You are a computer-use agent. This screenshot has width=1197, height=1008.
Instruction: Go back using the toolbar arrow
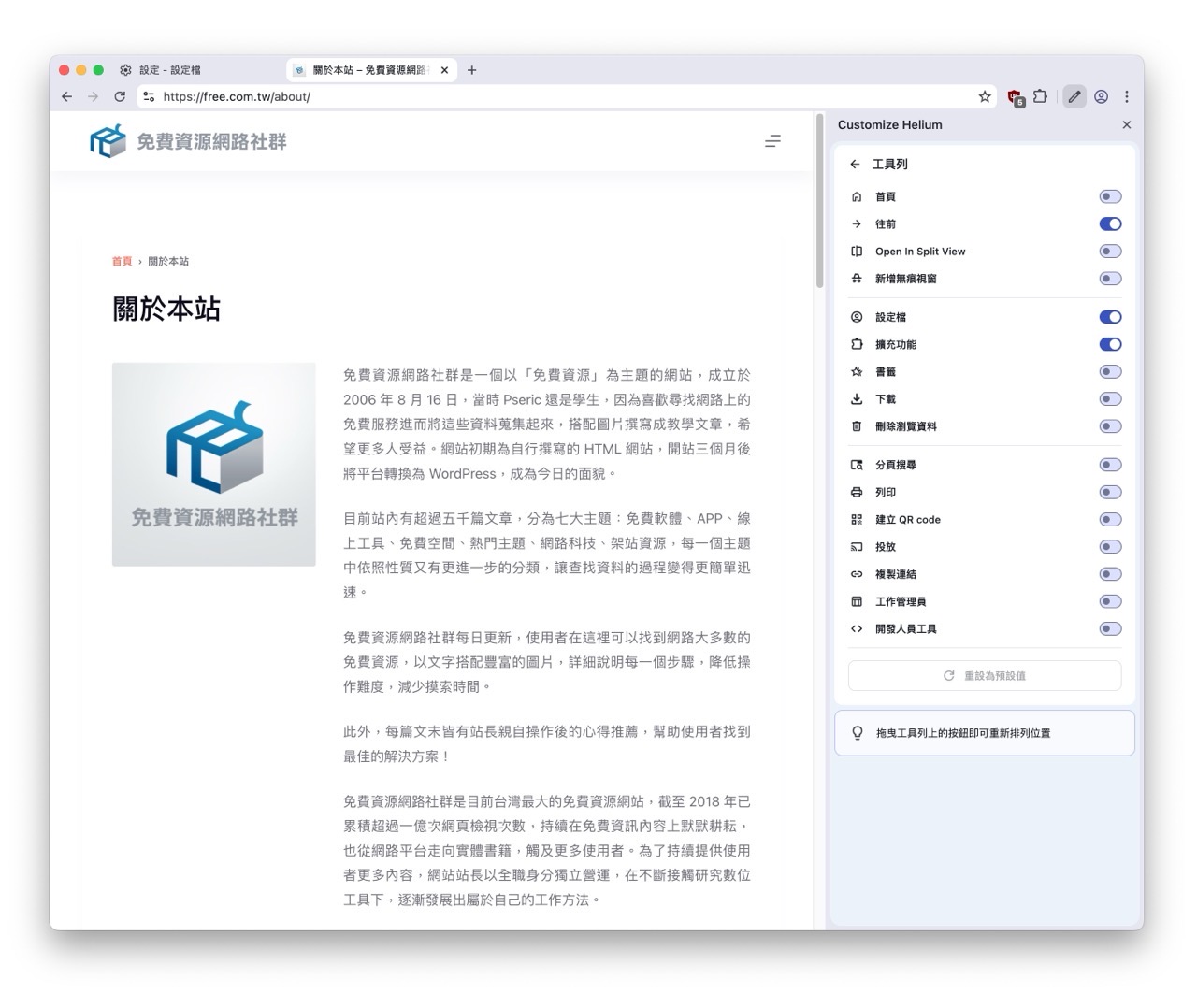pos(66,96)
